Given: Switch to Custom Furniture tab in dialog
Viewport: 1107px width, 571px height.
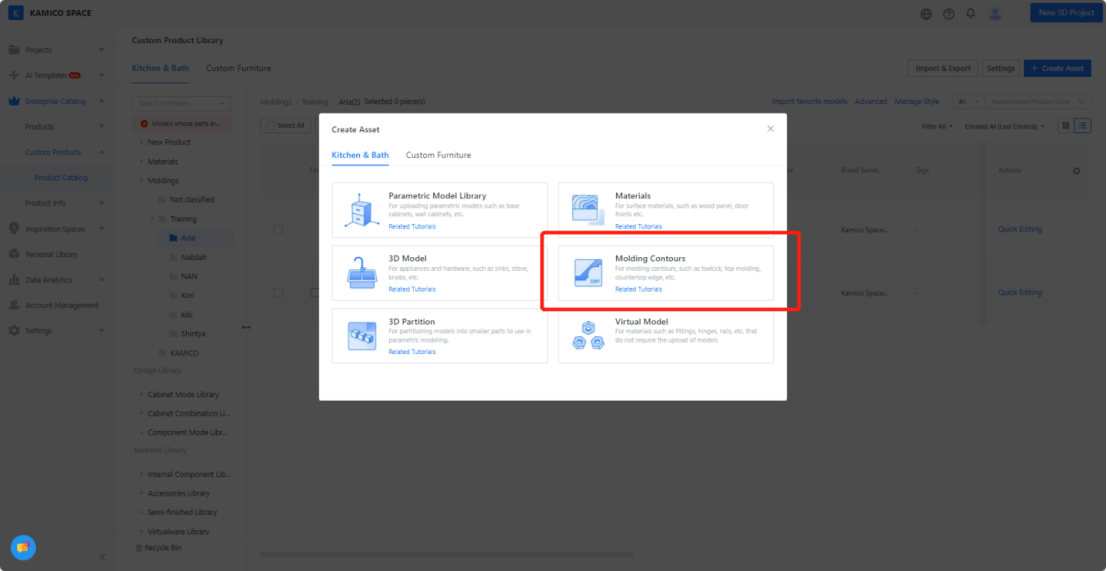Looking at the screenshot, I should tap(438, 155).
